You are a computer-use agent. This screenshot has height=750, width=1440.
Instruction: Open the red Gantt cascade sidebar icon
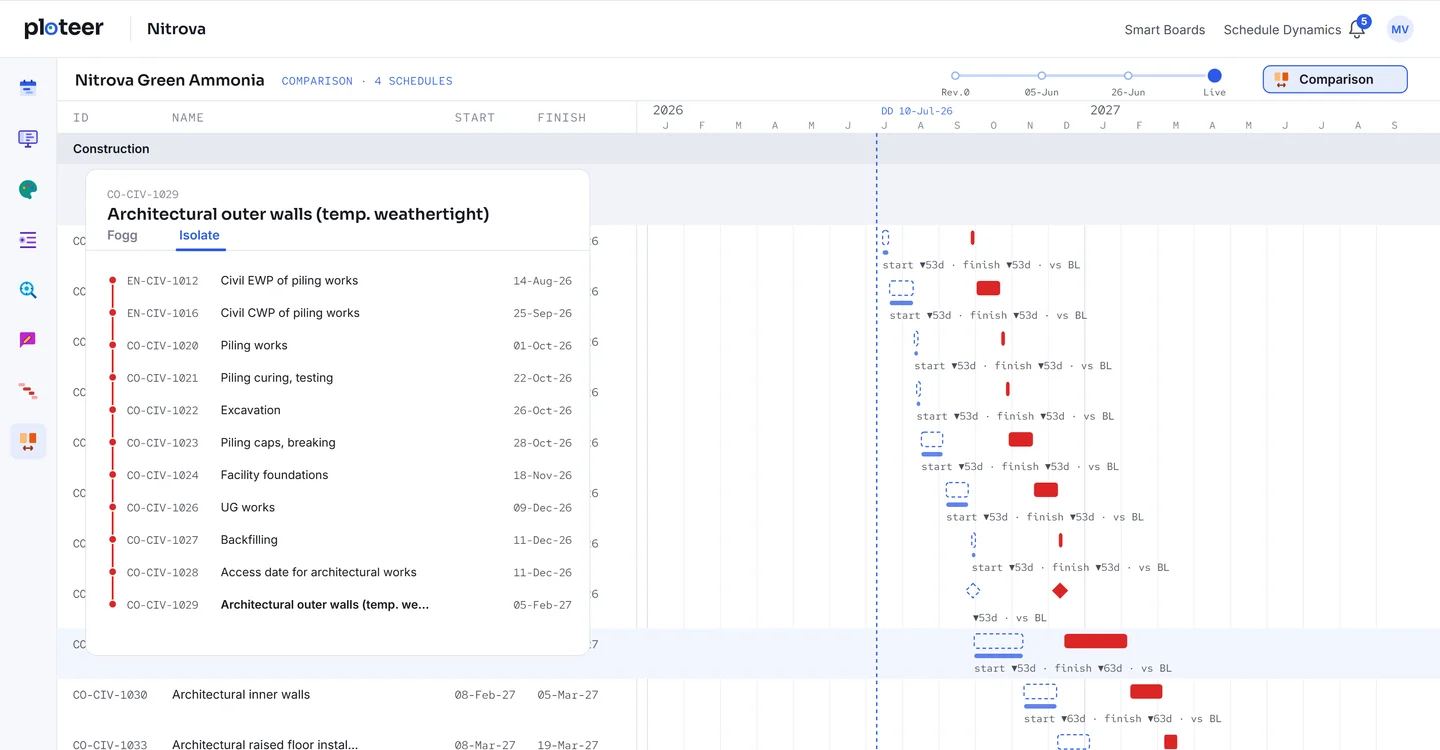pos(28,391)
